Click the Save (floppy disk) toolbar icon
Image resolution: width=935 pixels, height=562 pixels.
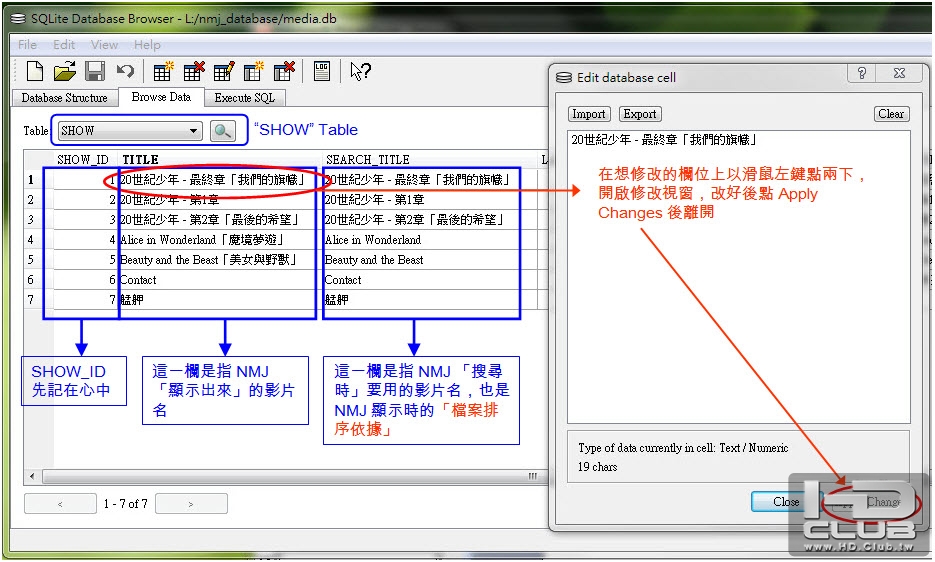click(95, 72)
